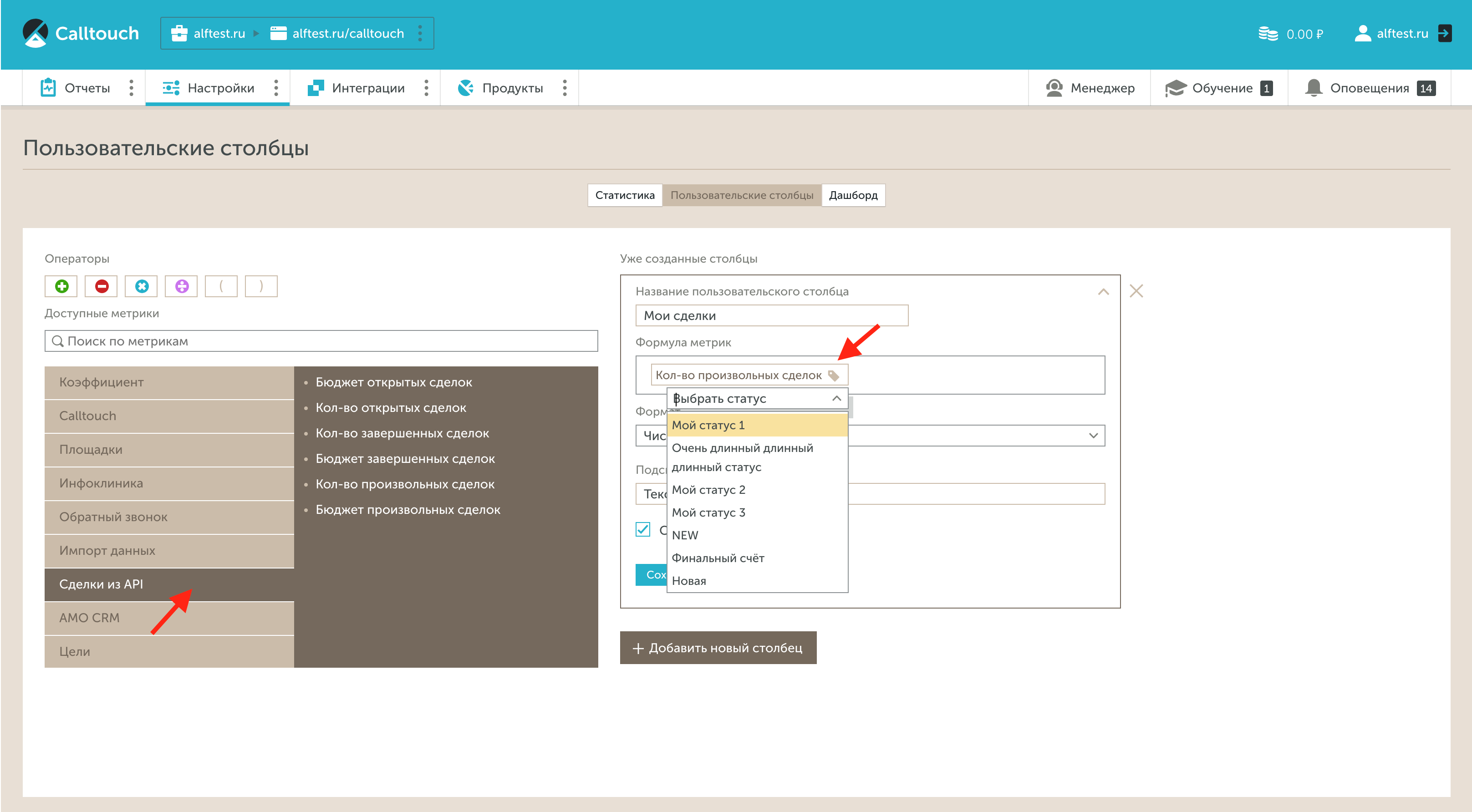Select the Площадки metric category

click(x=169, y=450)
